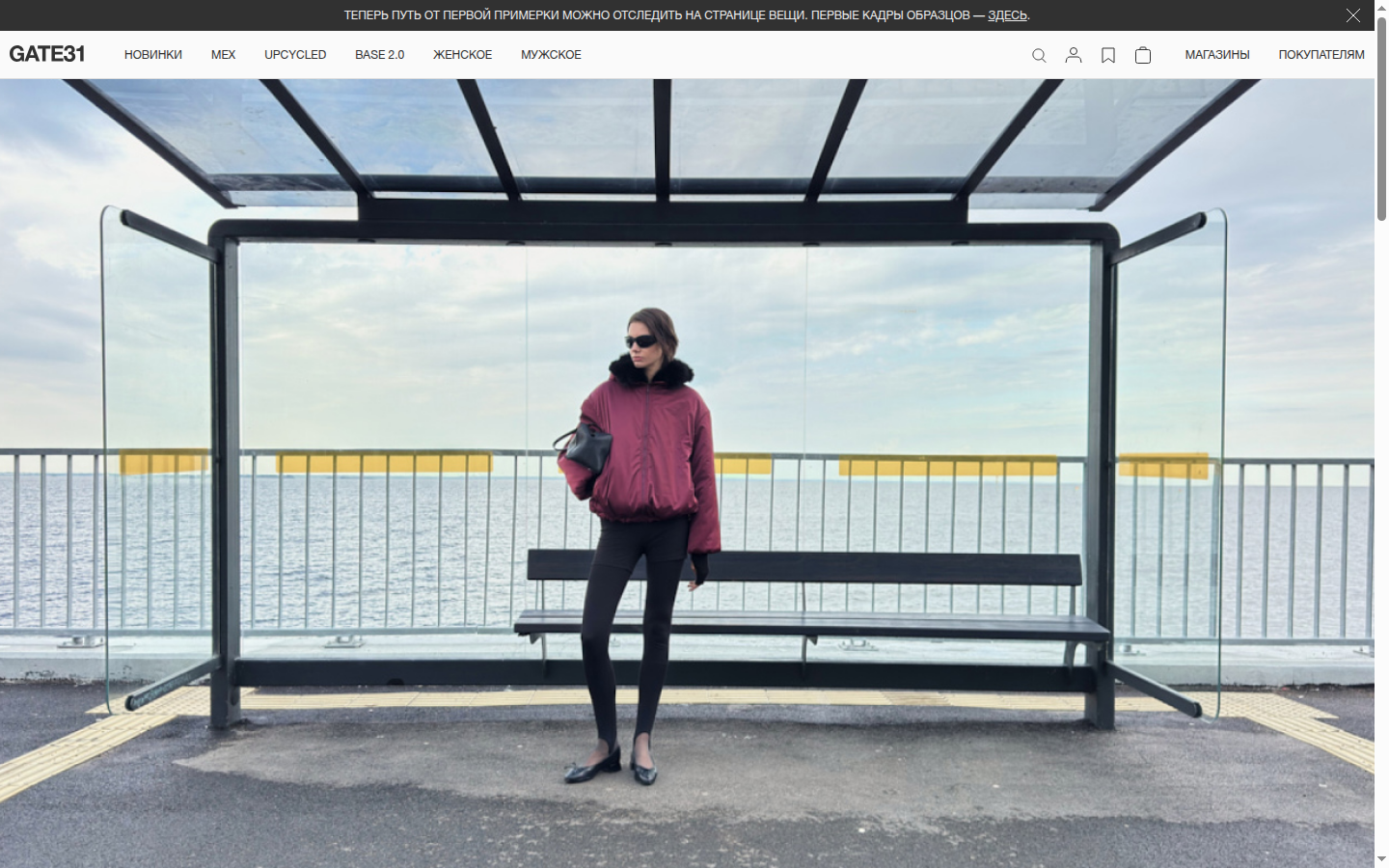Open the ЖЕНСКОЕ category

coord(462,55)
